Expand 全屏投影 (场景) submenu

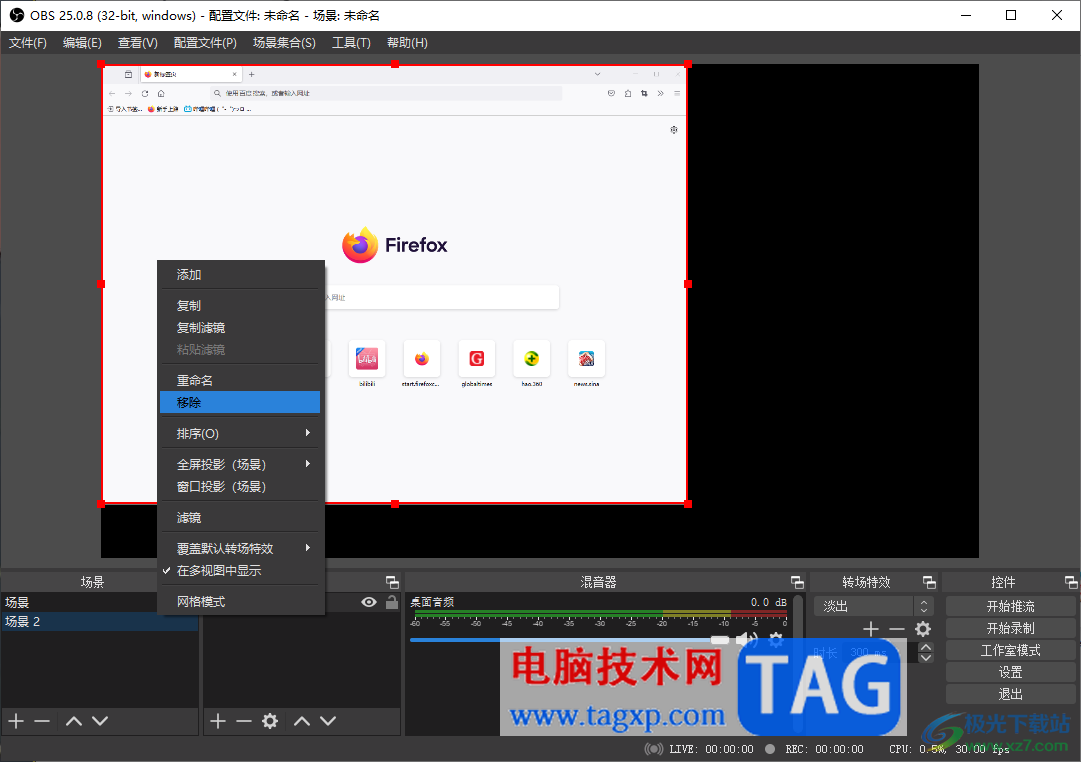239,465
